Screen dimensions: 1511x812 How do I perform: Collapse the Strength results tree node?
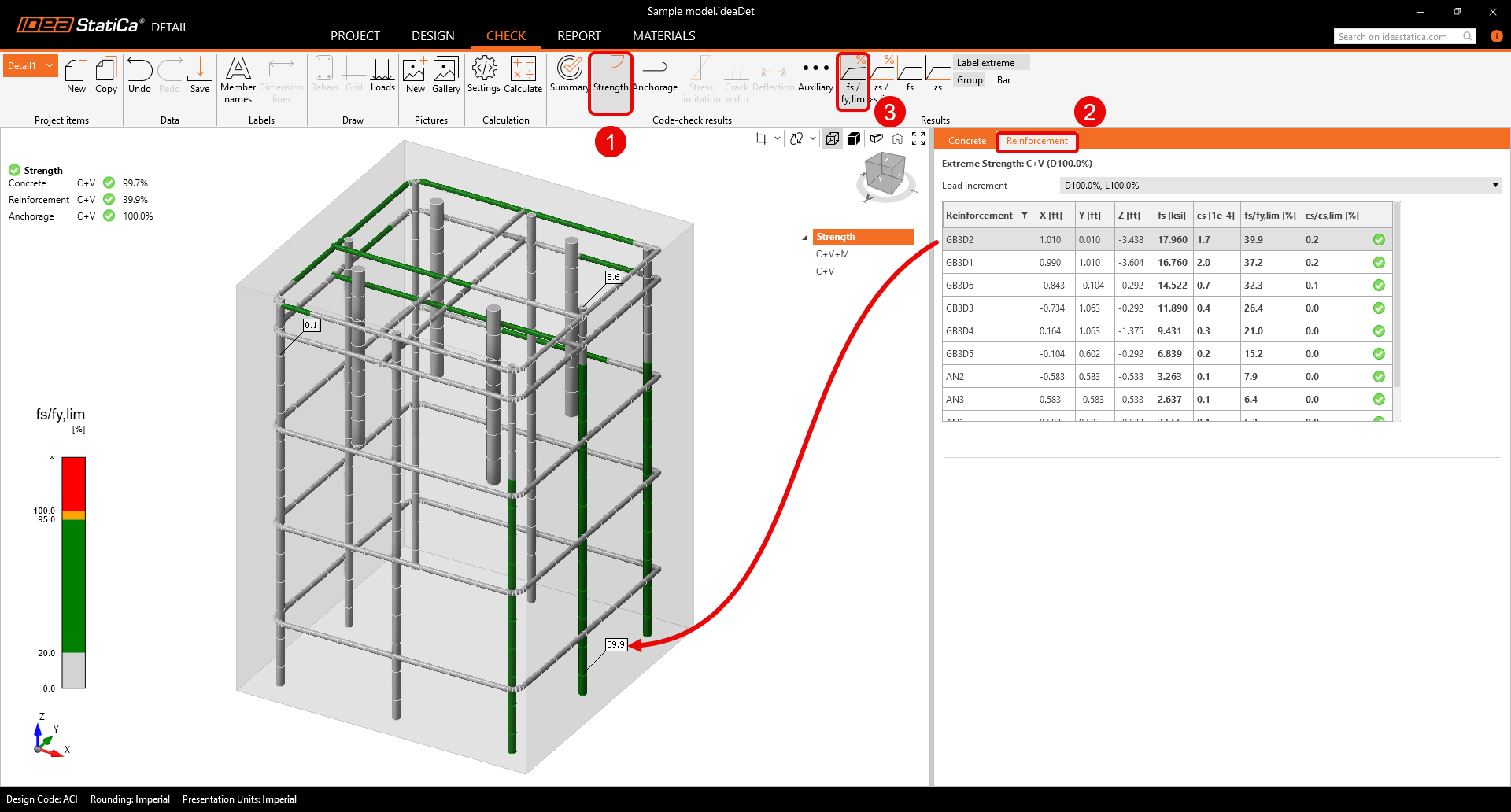[x=804, y=237]
